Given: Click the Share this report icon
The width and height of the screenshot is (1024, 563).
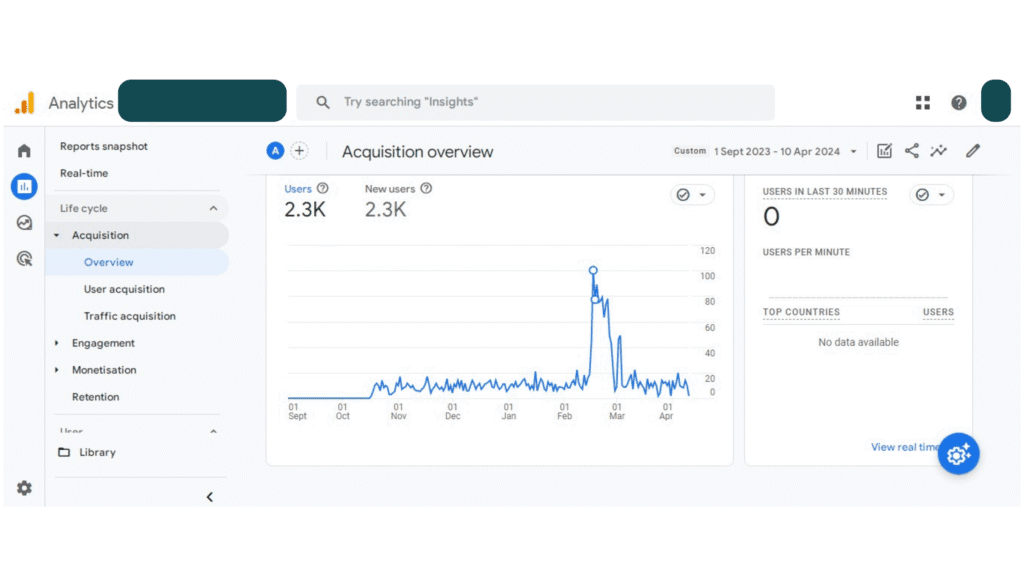Looking at the screenshot, I should point(911,151).
